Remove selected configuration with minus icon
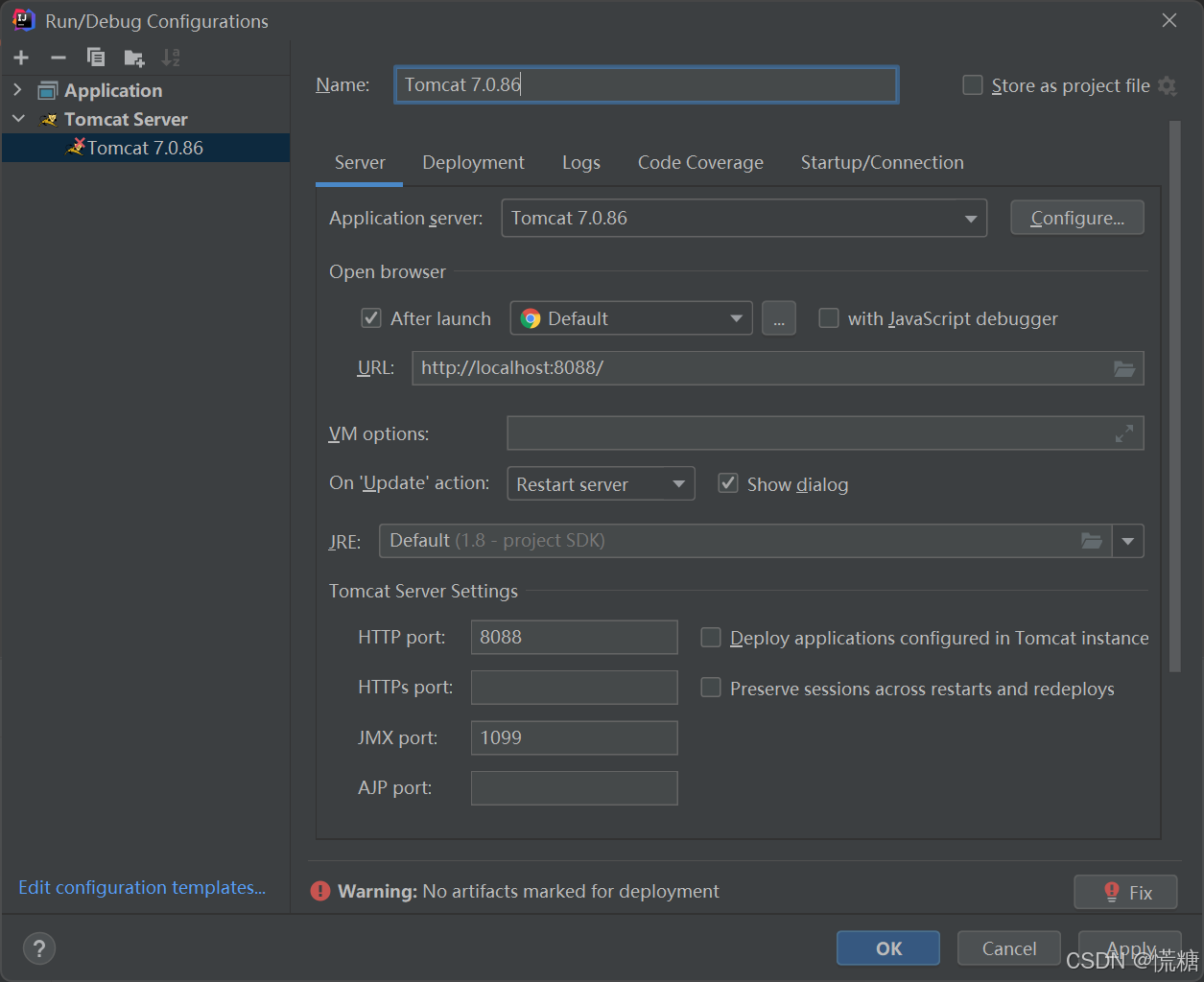1204x982 pixels. pyautogui.click(x=59, y=58)
